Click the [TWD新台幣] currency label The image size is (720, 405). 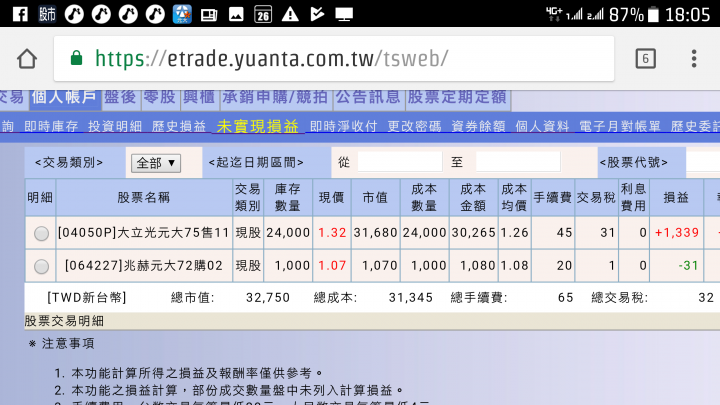point(86,298)
